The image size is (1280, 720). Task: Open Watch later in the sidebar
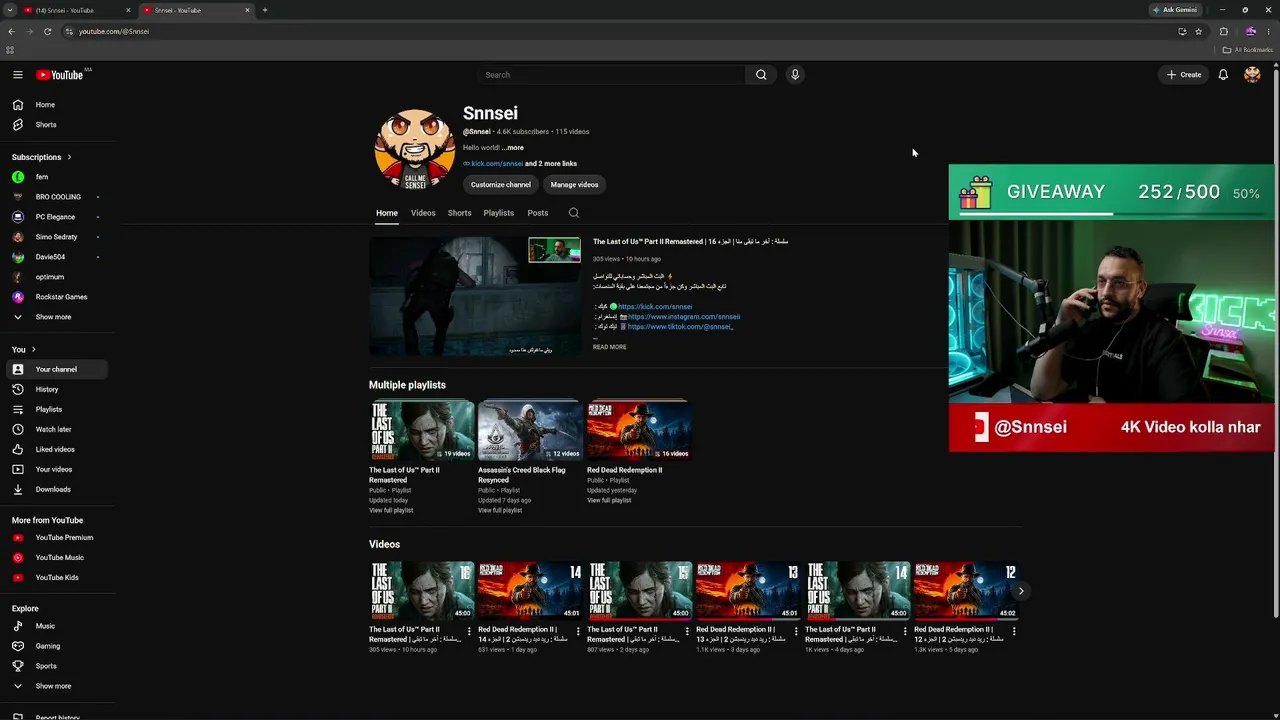(x=56, y=429)
